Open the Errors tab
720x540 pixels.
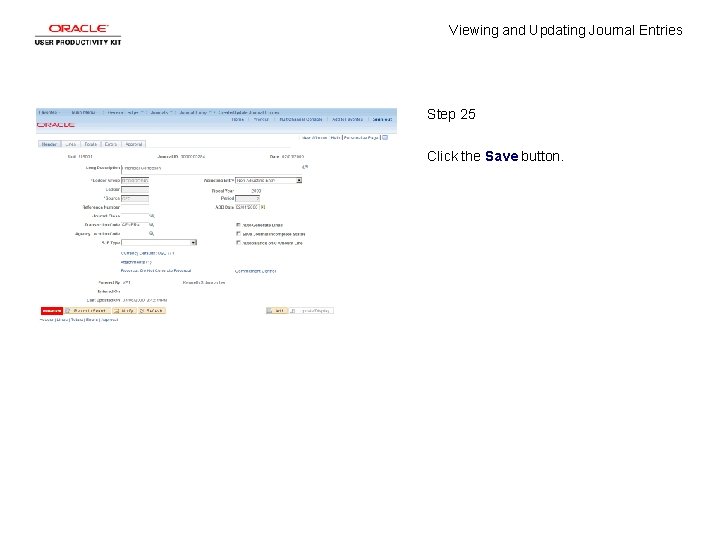111,144
